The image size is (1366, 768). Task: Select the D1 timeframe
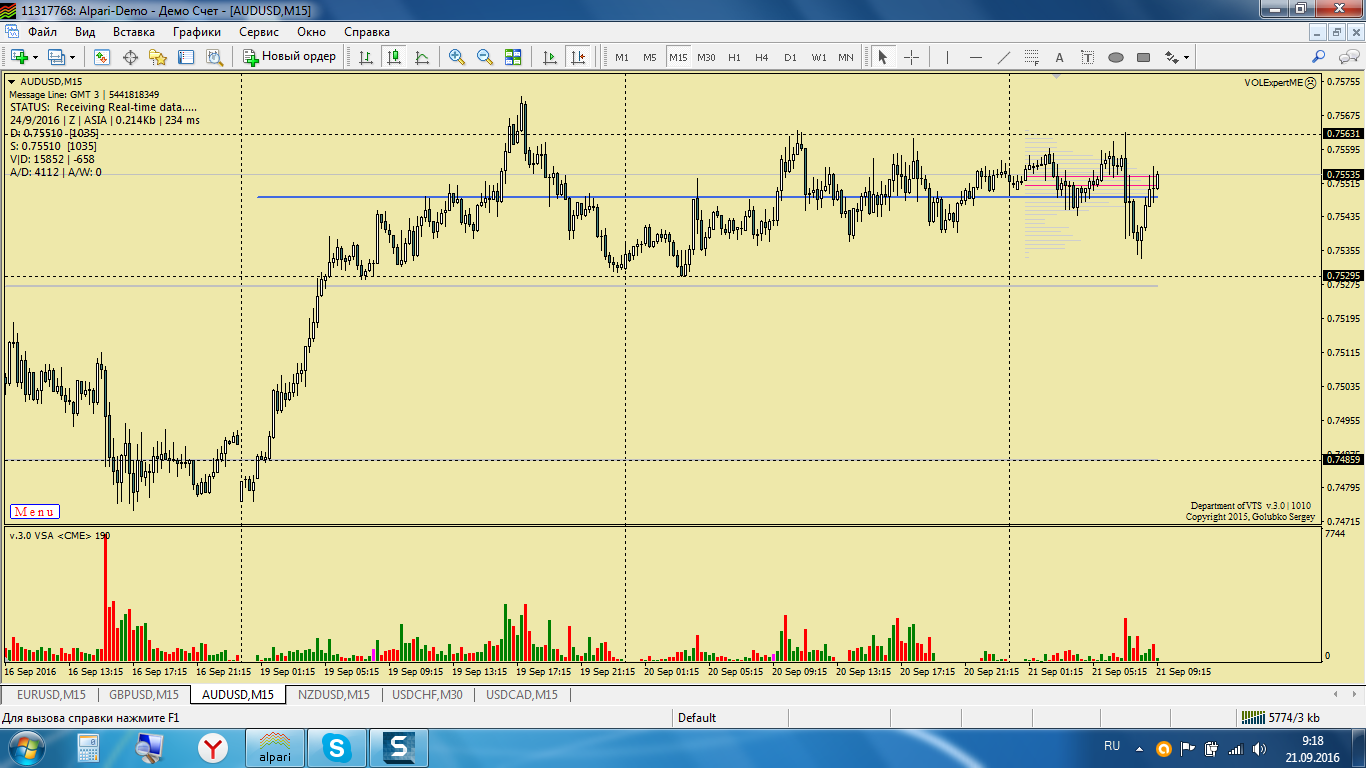[790, 57]
